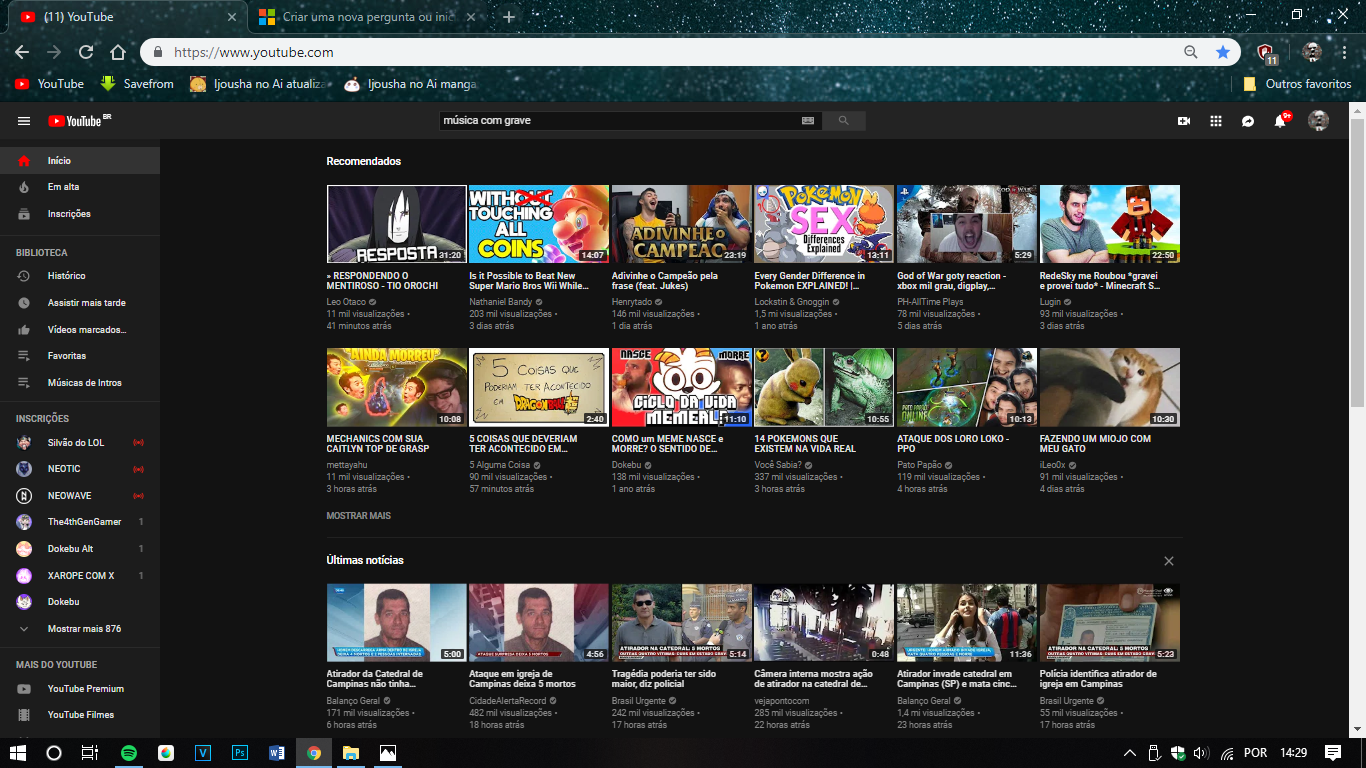The image size is (1366, 768).
Task: Open XAROPE COM X channel
Action: pos(80,576)
